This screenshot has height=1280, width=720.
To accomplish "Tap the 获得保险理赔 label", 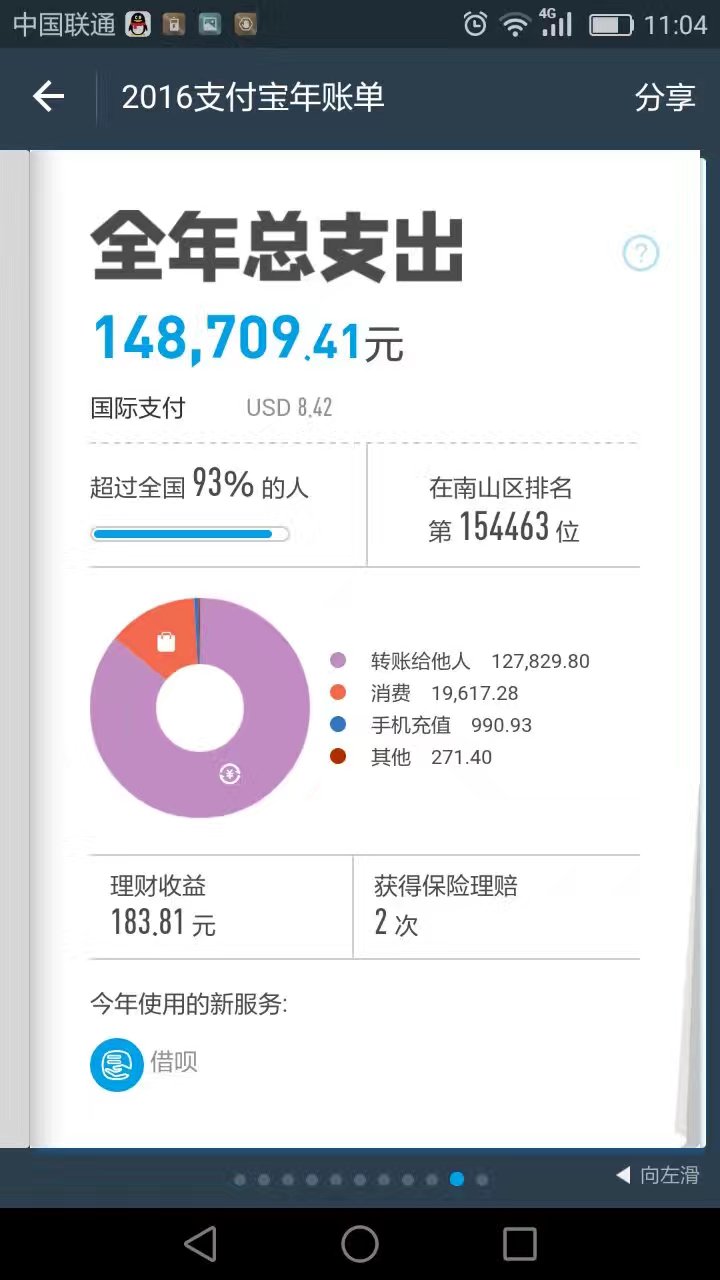I will pyautogui.click(x=446, y=886).
